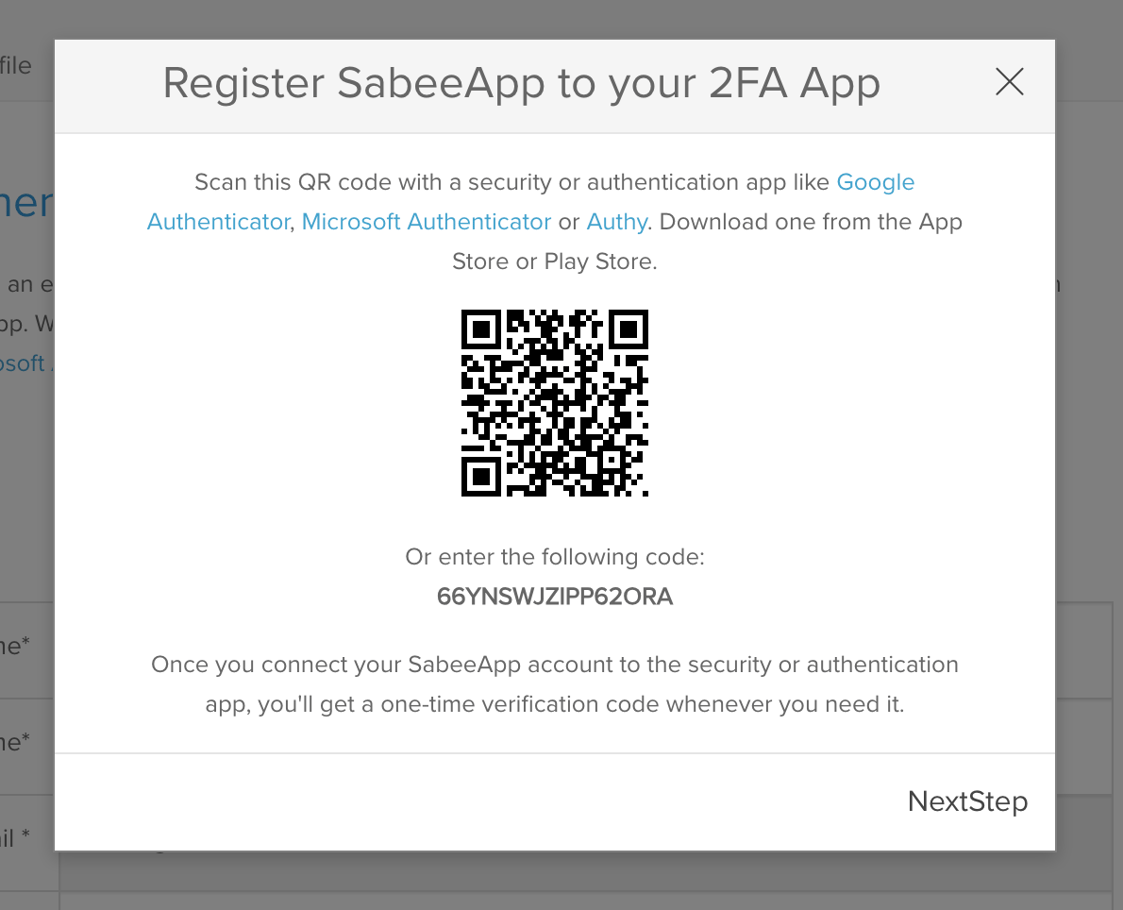Click the blue heading behind the modal

tap(27, 202)
